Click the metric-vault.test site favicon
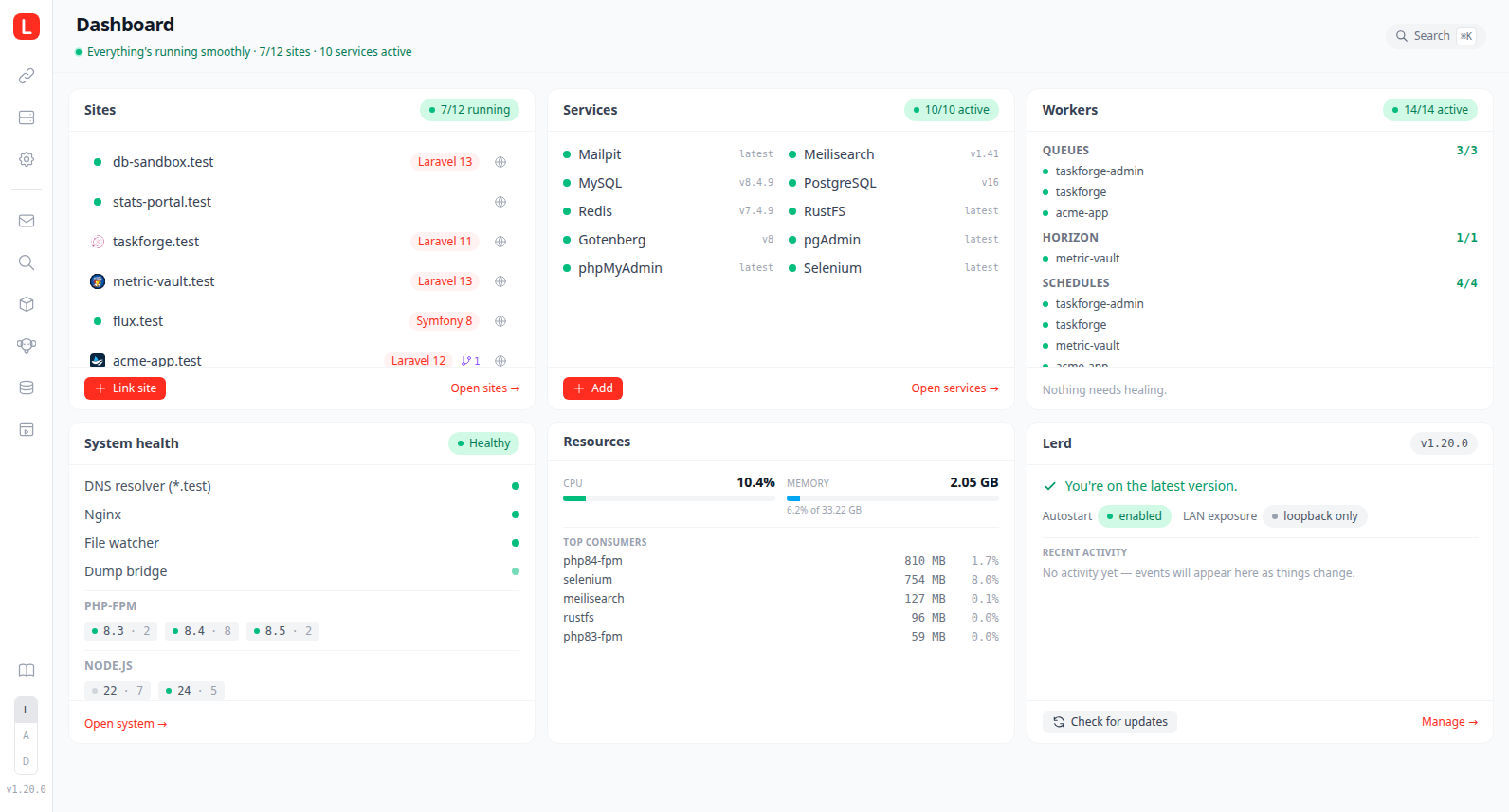This screenshot has width=1509, height=812. (98, 281)
